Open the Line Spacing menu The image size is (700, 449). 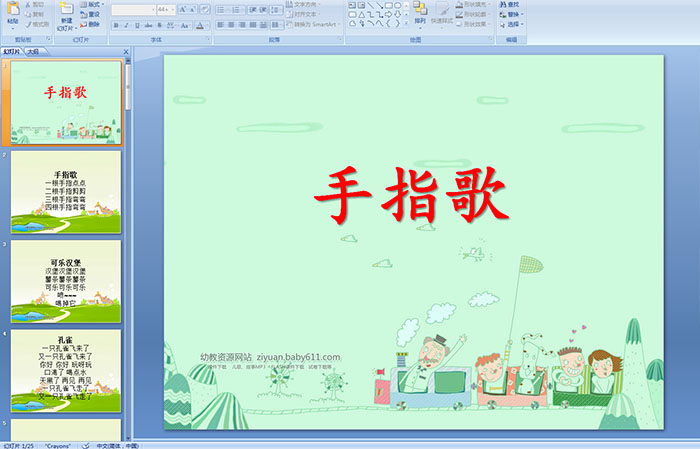pyautogui.click(x=276, y=10)
